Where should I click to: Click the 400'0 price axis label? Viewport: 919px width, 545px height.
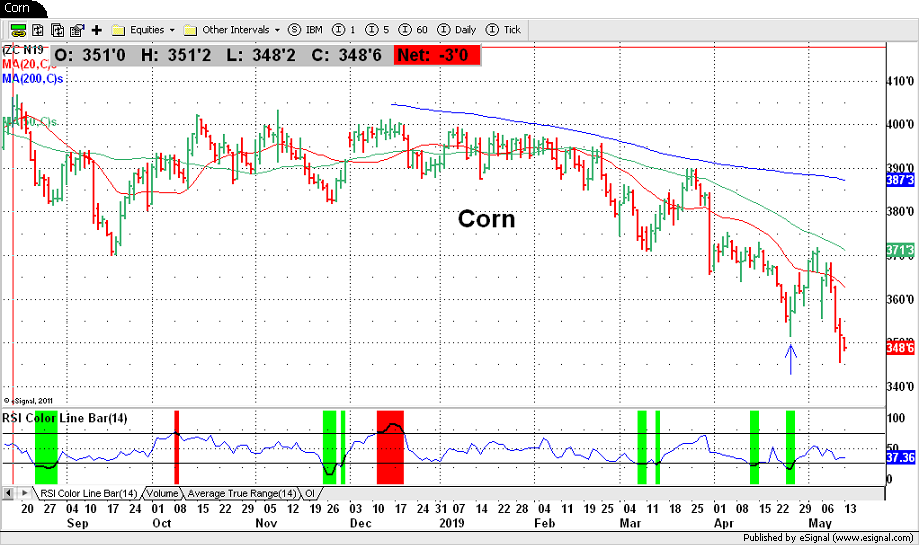point(900,124)
